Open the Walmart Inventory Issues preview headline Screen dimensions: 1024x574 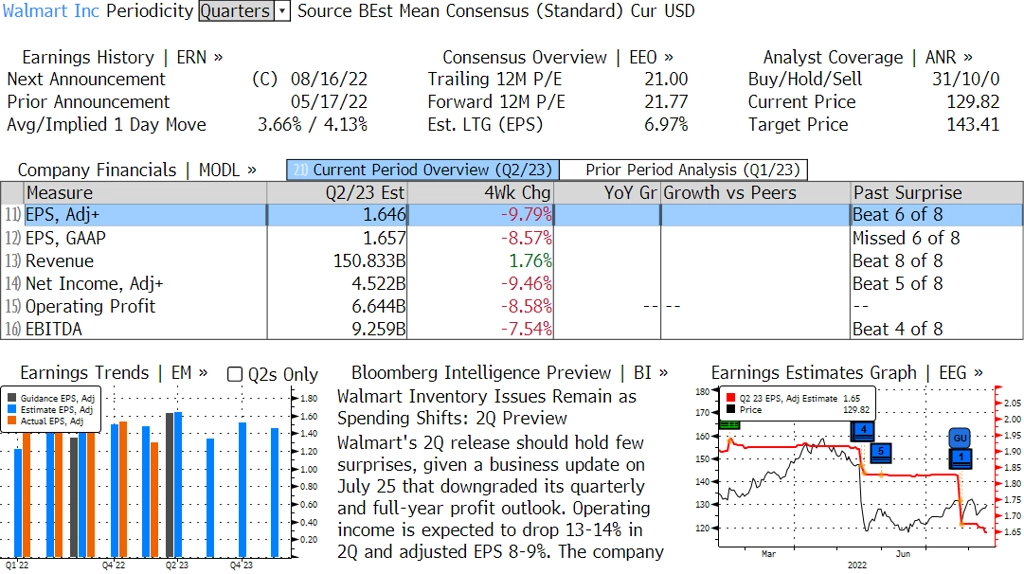[x=487, y=407]
